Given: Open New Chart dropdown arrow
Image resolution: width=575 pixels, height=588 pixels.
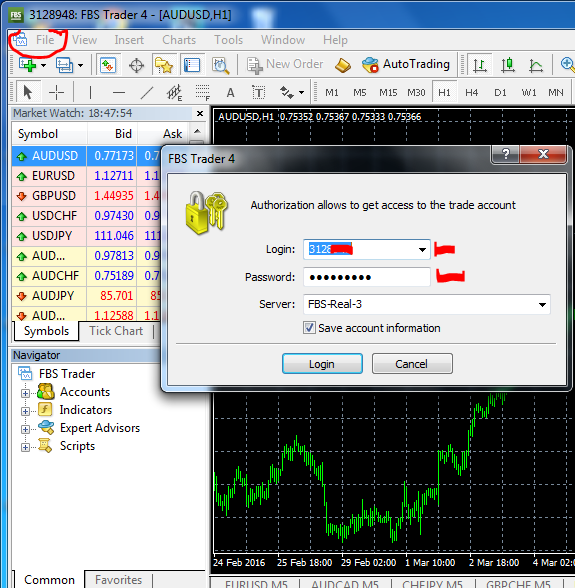Looking at the screenshot, I should (x=43, y=65).
